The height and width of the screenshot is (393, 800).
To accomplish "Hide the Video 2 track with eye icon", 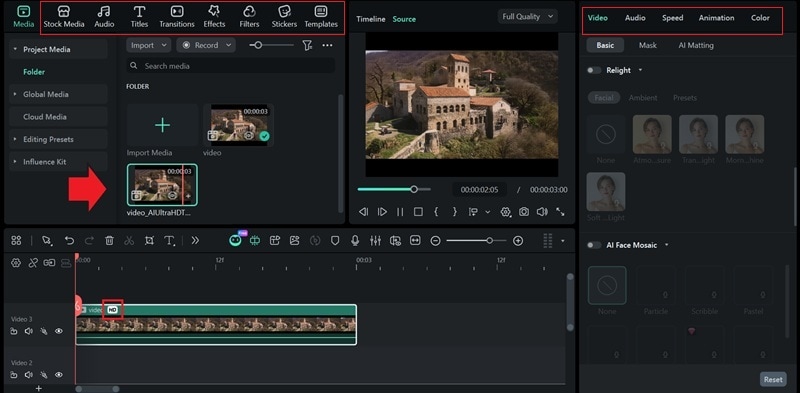I will tap(59, 375).
